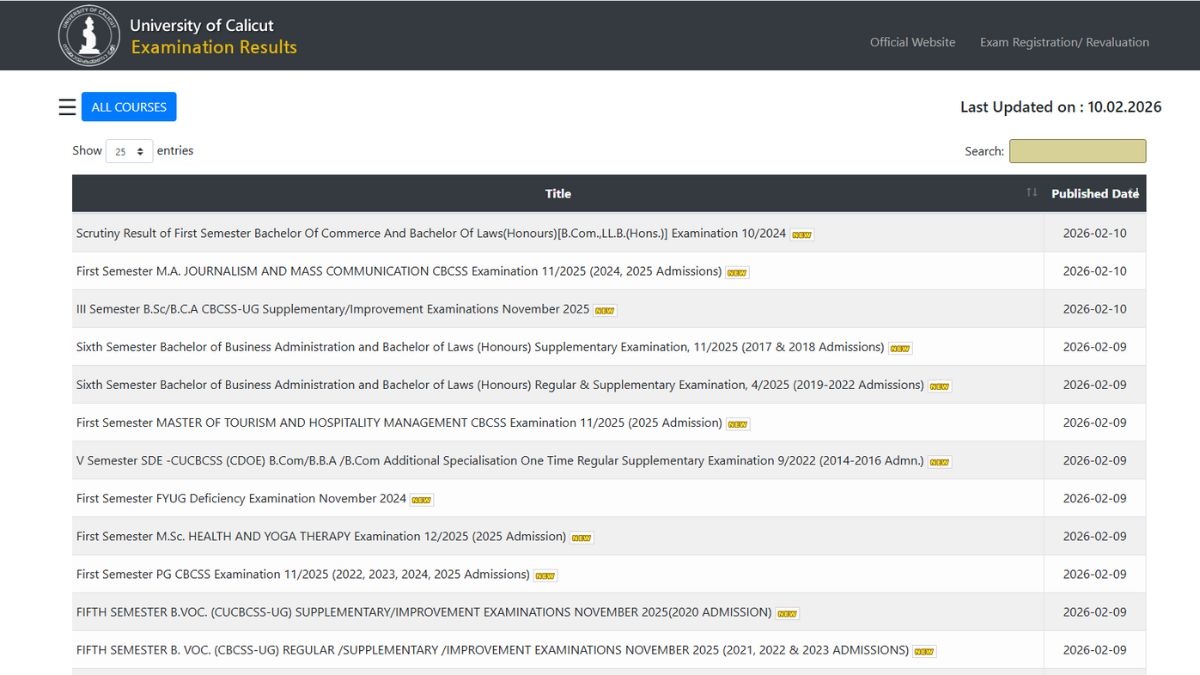Click NEW badge after Scrutiny Result B.Com LL.B

point(802,235)
